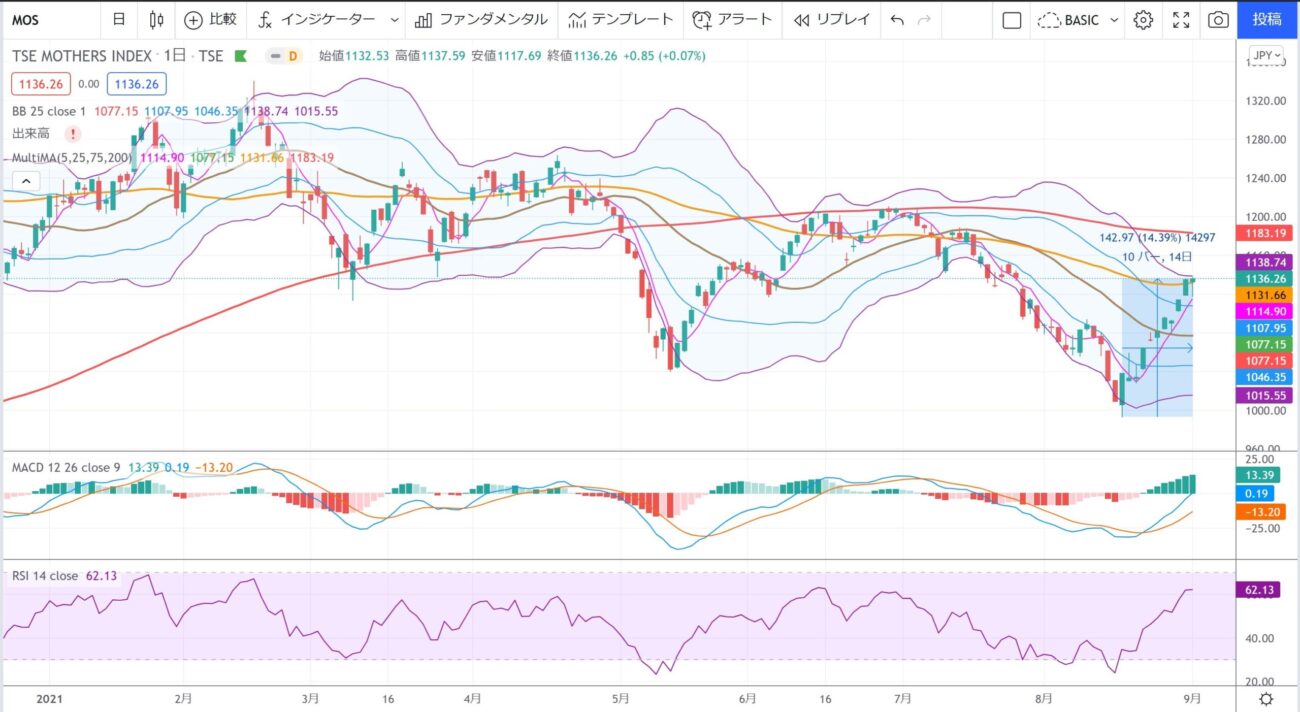1300x712 pixels.
Task: Change the 日 daily timeframe interval
Action: click(x=119, y=19)
